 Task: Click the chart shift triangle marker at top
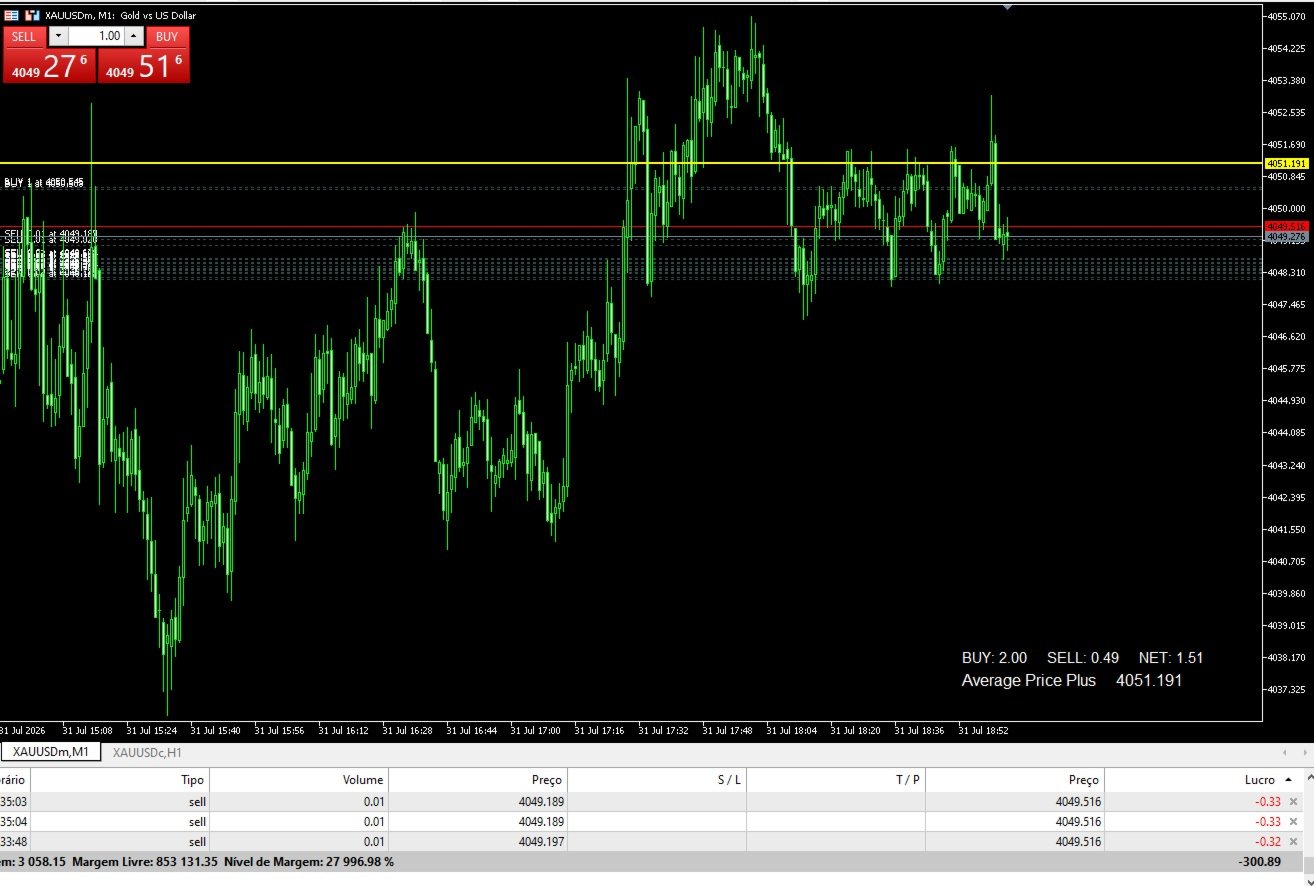click(1008, 7)
